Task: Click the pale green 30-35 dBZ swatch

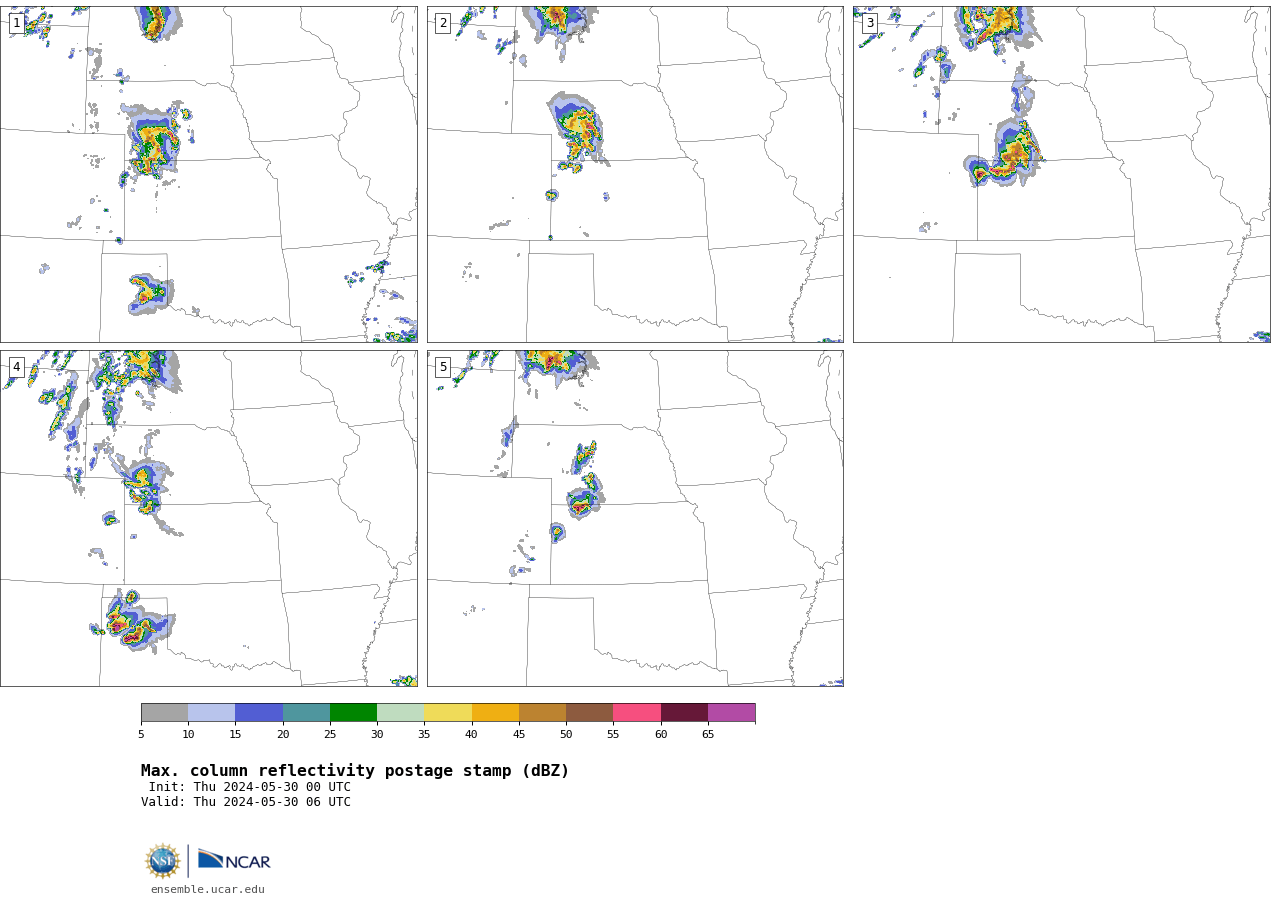Action: (x=400, y=713)
